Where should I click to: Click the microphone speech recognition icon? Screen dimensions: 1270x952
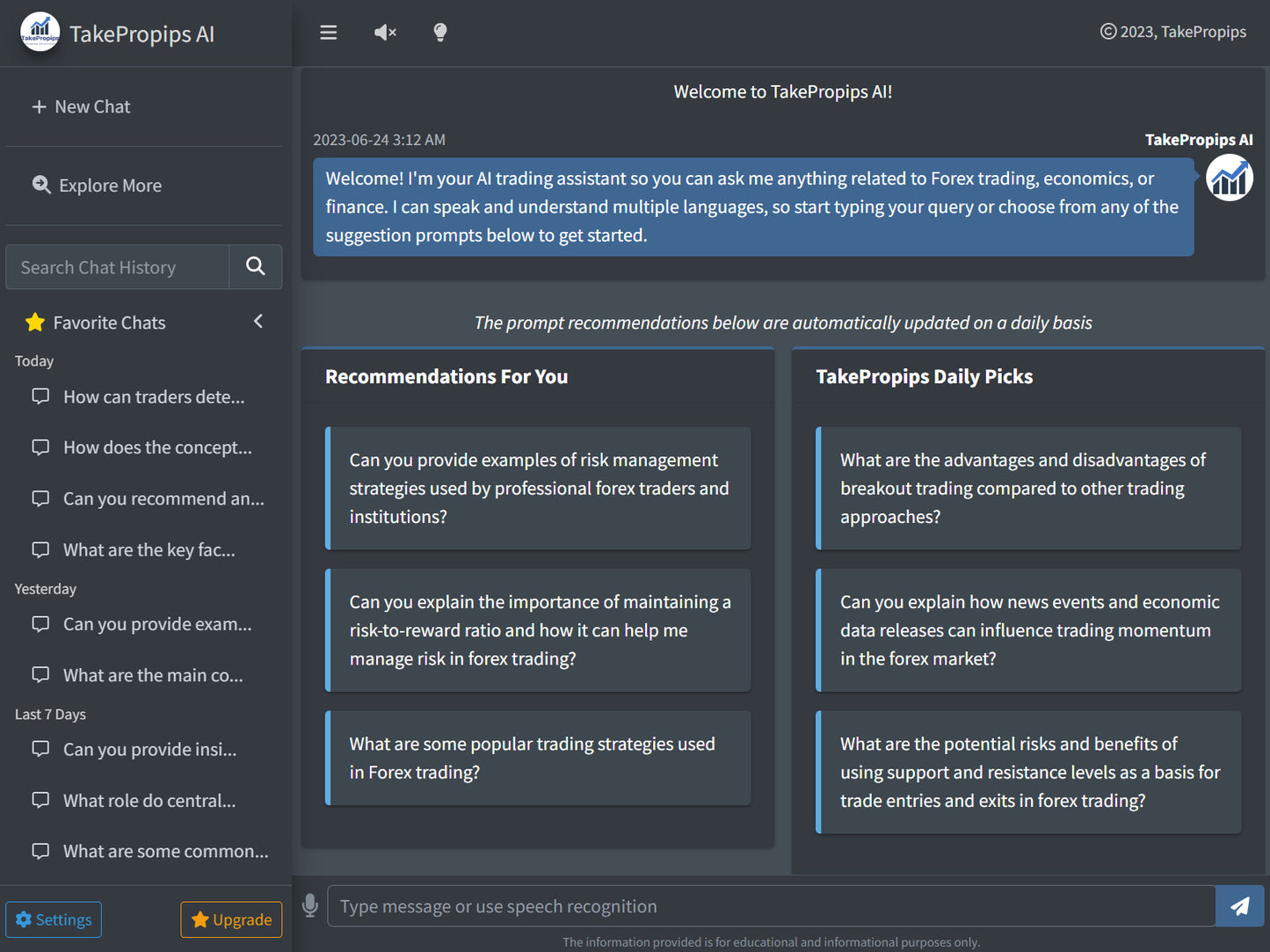(309, 906)
